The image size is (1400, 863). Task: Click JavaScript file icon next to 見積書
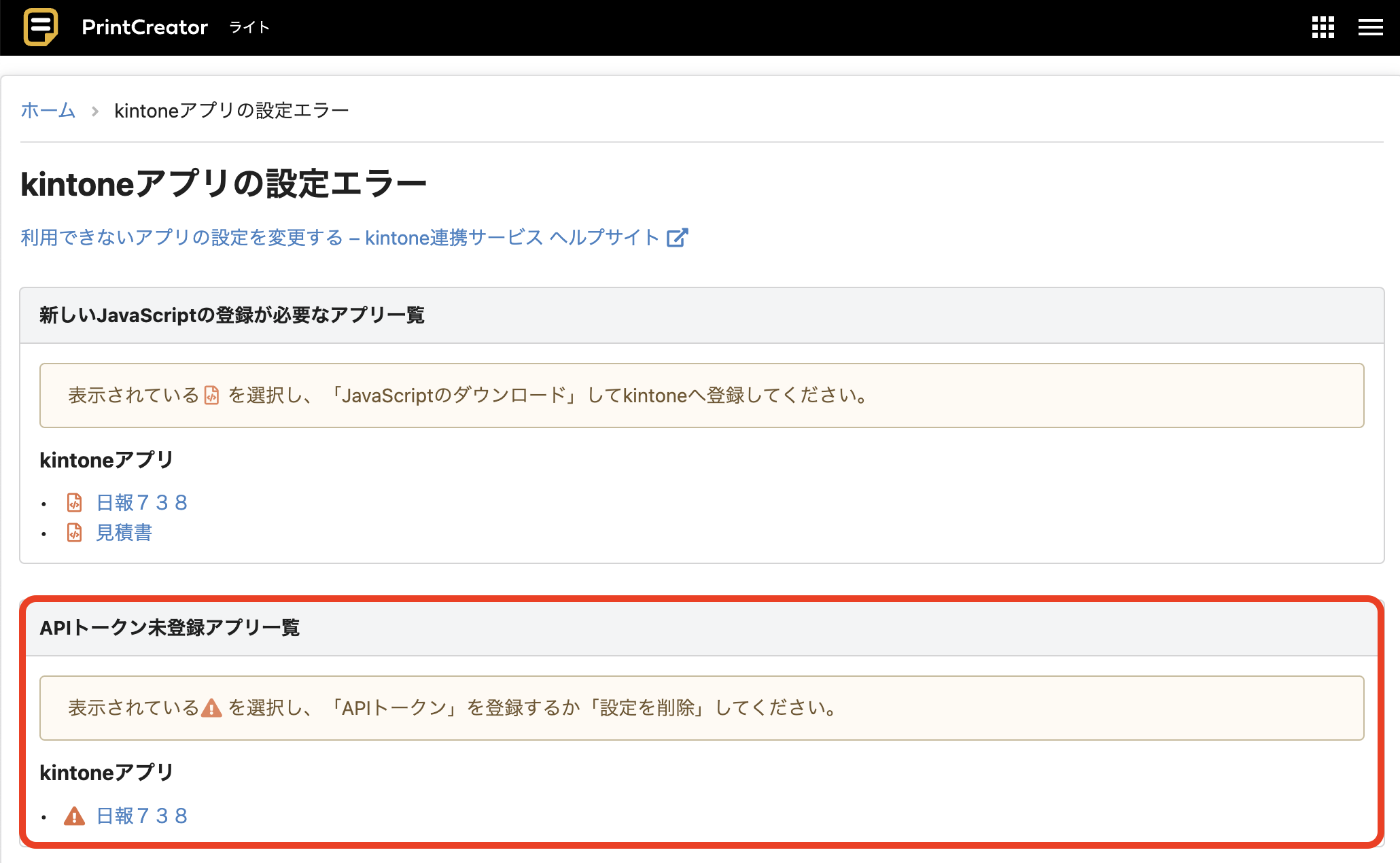click(75, 532)
